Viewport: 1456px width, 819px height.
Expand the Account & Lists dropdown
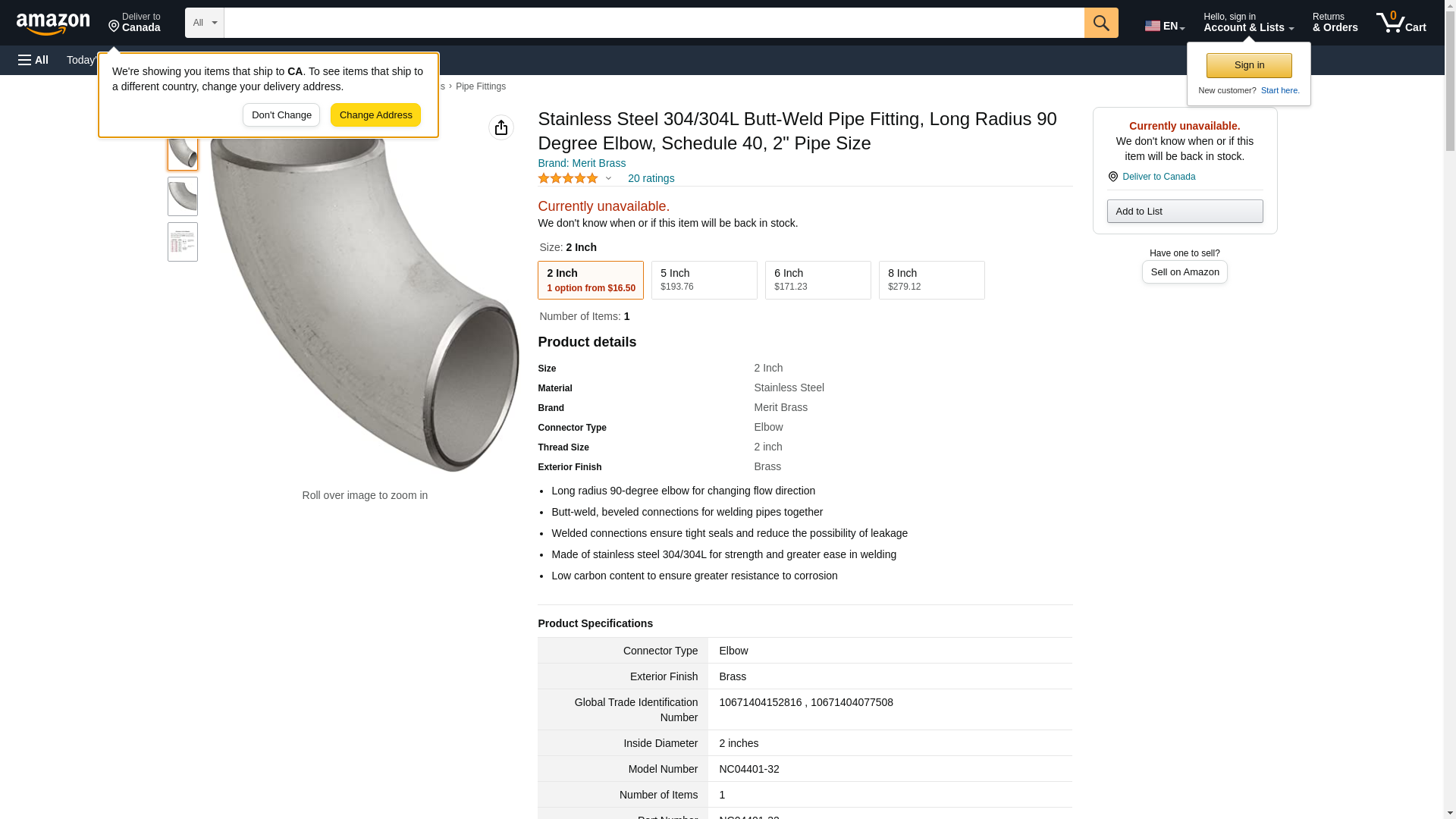(x=1248, y=23)
